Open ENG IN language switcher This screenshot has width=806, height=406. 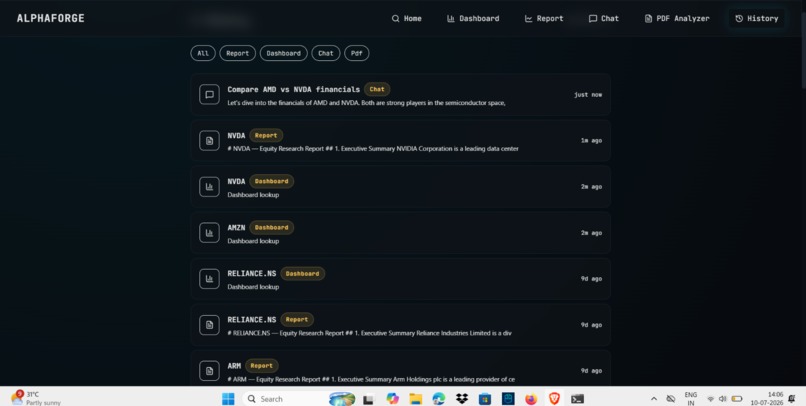[691, 399]
